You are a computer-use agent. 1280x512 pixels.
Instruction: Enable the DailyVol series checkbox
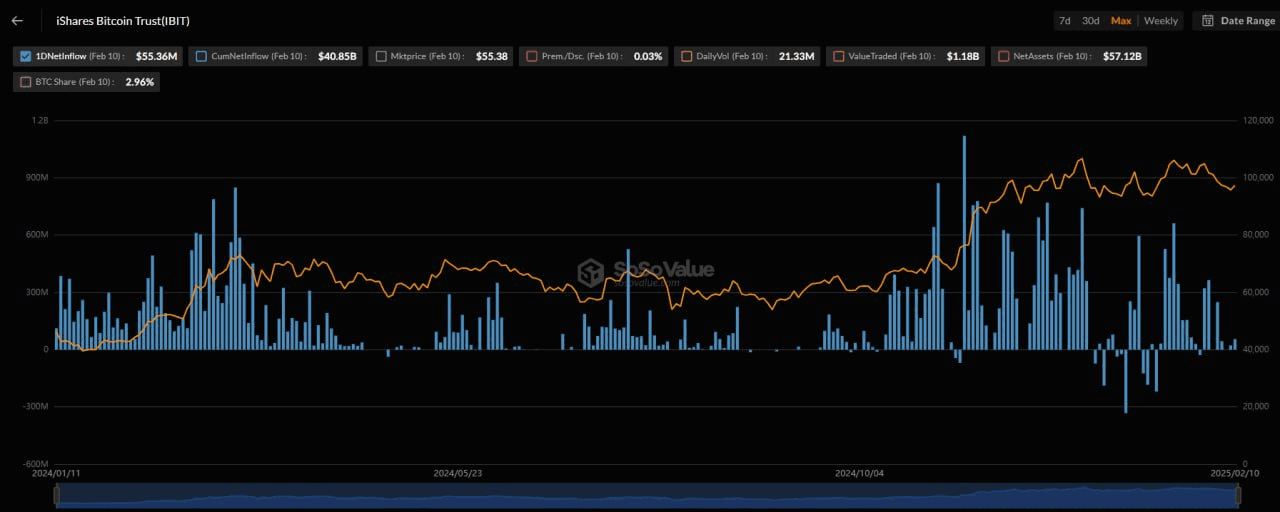pyautogui.click(x=687, y=56)
